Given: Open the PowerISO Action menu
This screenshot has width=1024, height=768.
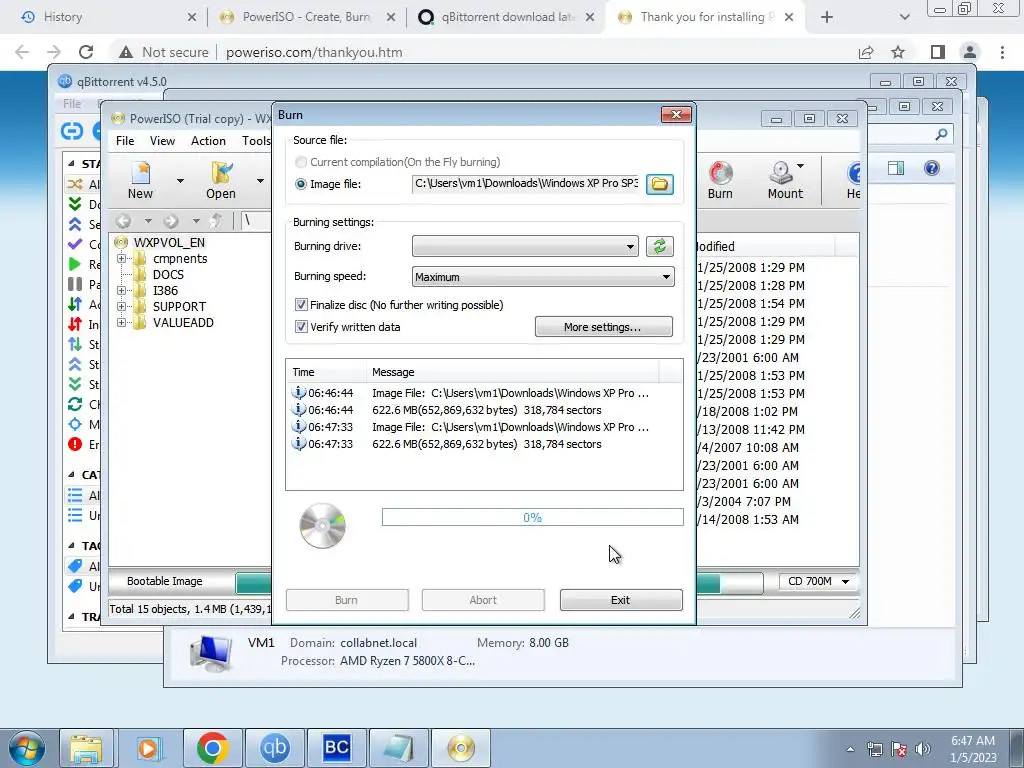Looking at the screenshot, I should (208, 141).
